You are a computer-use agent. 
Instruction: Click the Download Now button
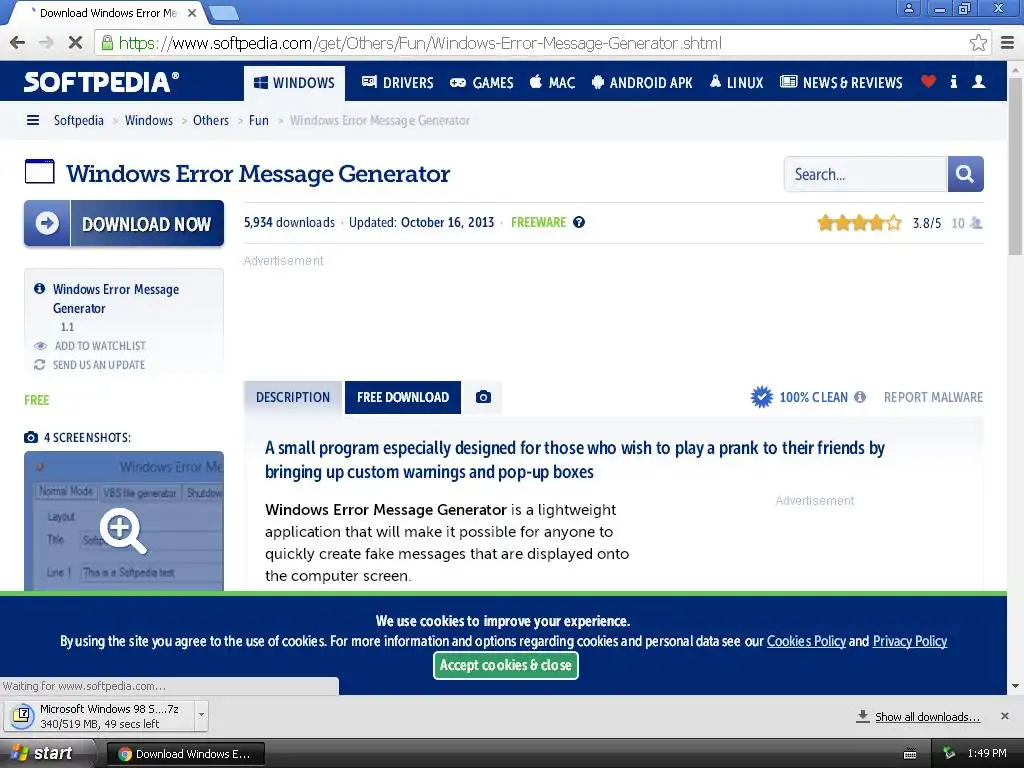124,223
